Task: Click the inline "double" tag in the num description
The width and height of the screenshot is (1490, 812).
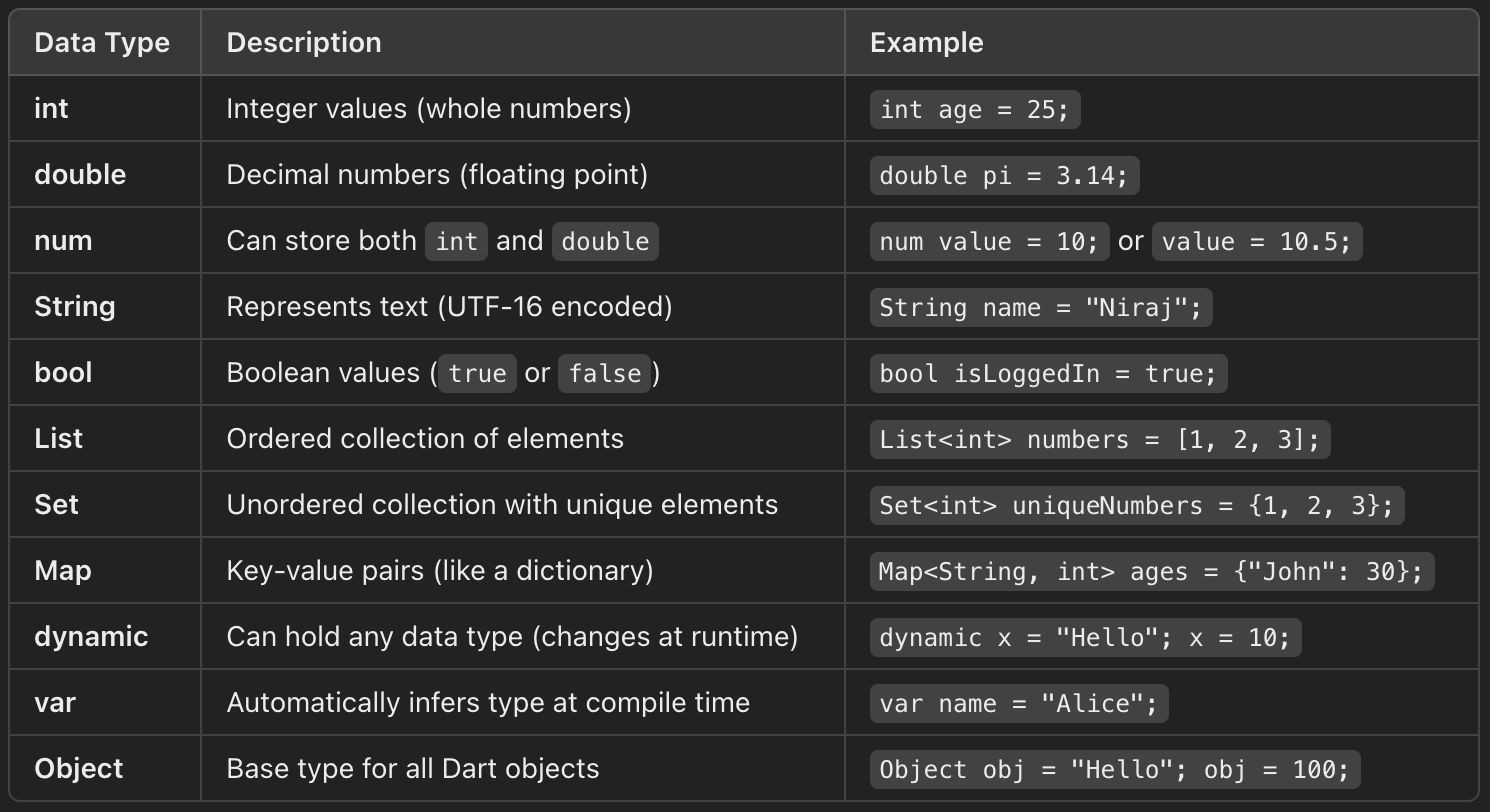Action: 605,241
